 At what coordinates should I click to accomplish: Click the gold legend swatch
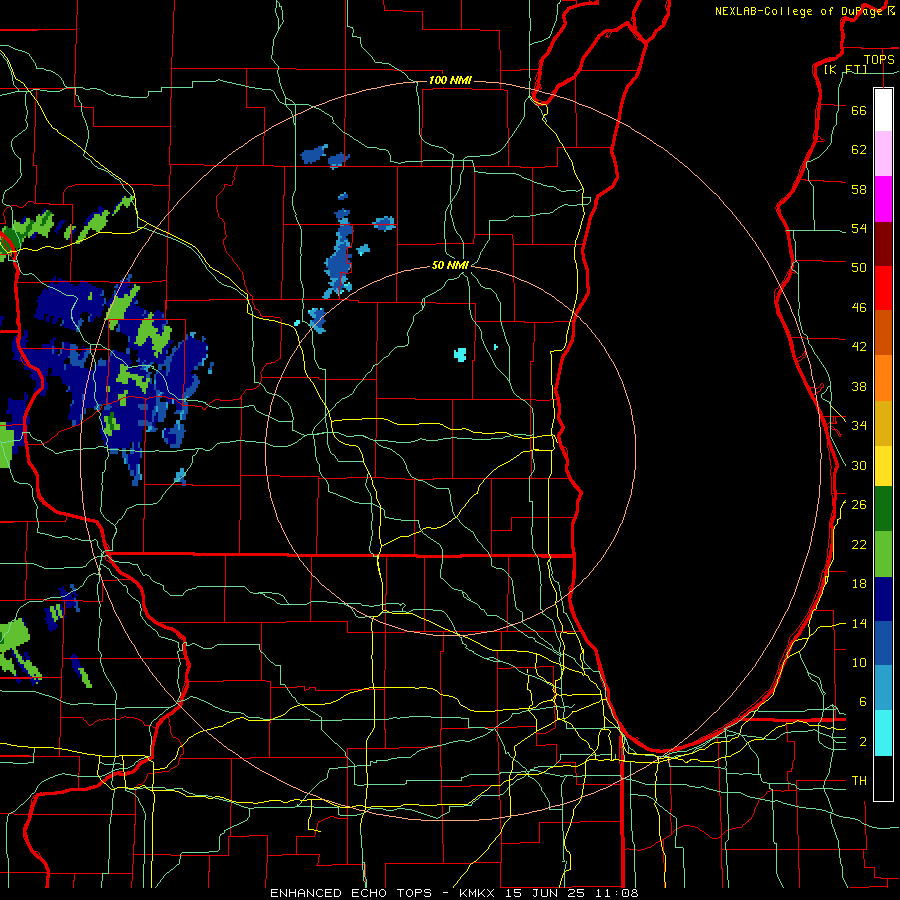pyautogui.click(x=883, y=423)
